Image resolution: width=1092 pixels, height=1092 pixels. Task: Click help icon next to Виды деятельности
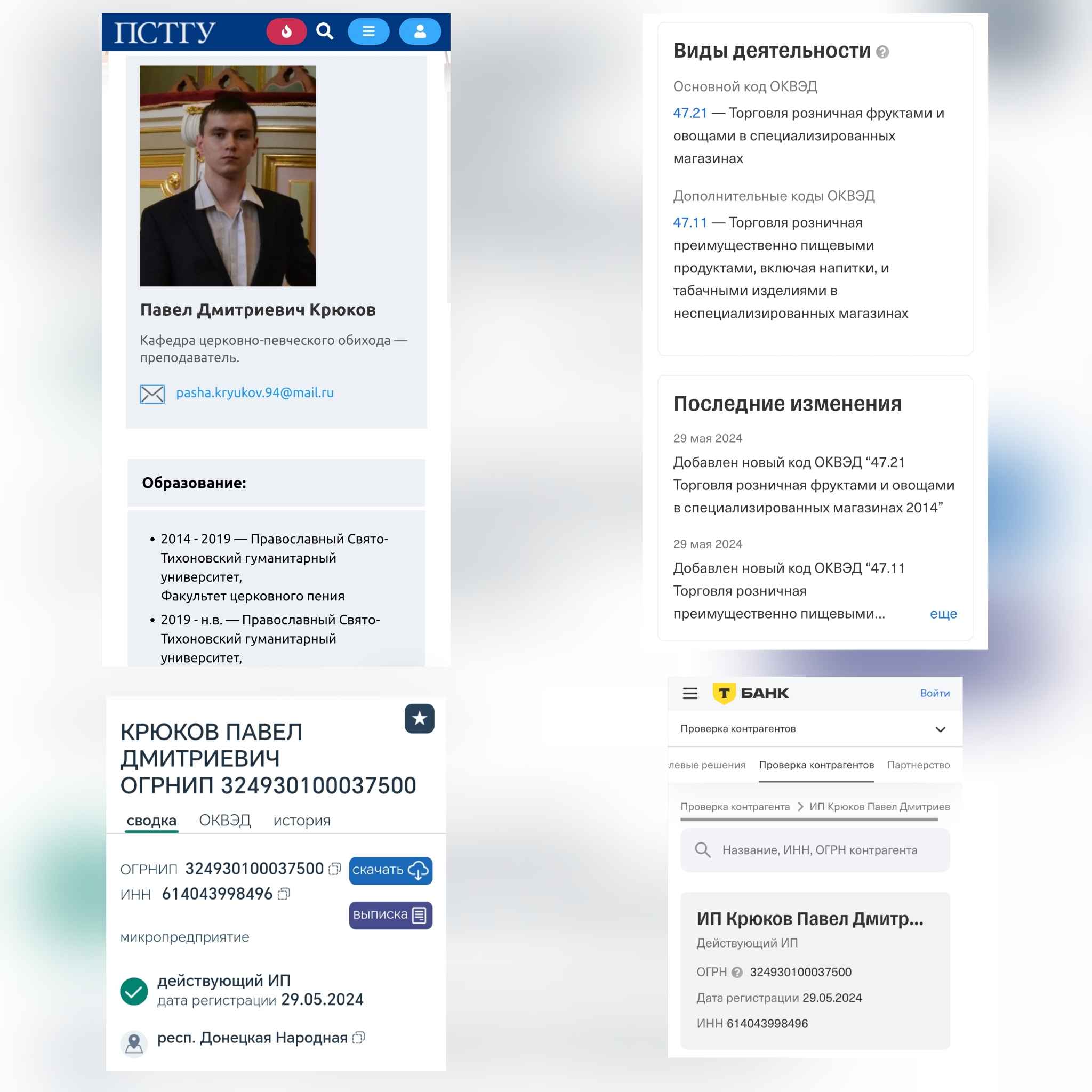[x=882, y=53]
